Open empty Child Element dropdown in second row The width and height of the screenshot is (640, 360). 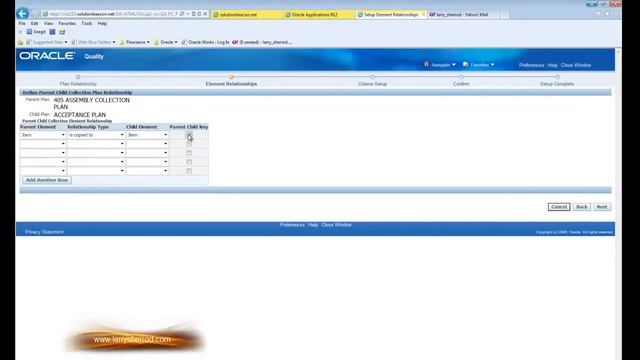pyautogui.click(x=147, y=144)
